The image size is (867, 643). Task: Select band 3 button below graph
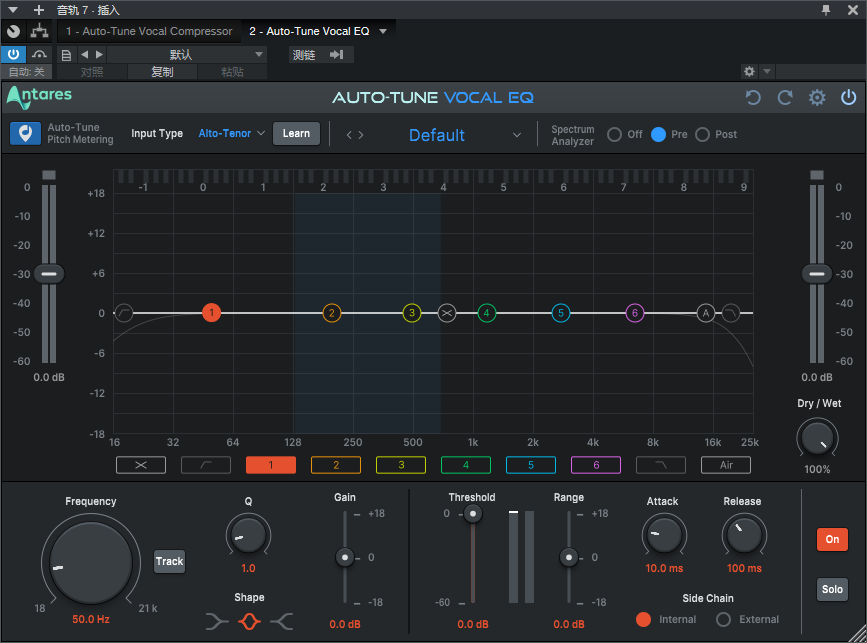(401, 465)
